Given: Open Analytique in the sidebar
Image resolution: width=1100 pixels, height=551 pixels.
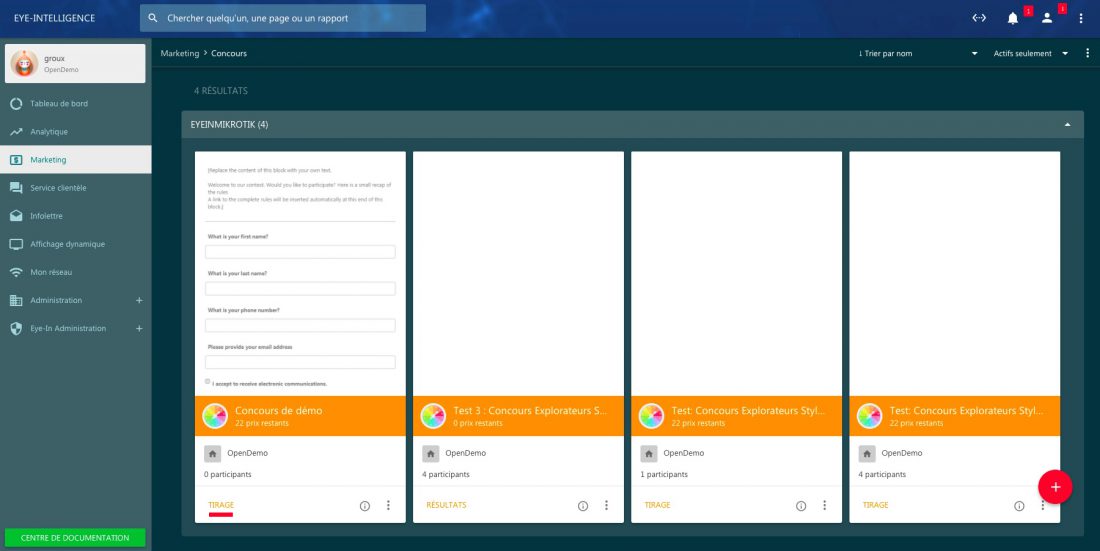Looking at the screenshot, I should coord(49,132).
